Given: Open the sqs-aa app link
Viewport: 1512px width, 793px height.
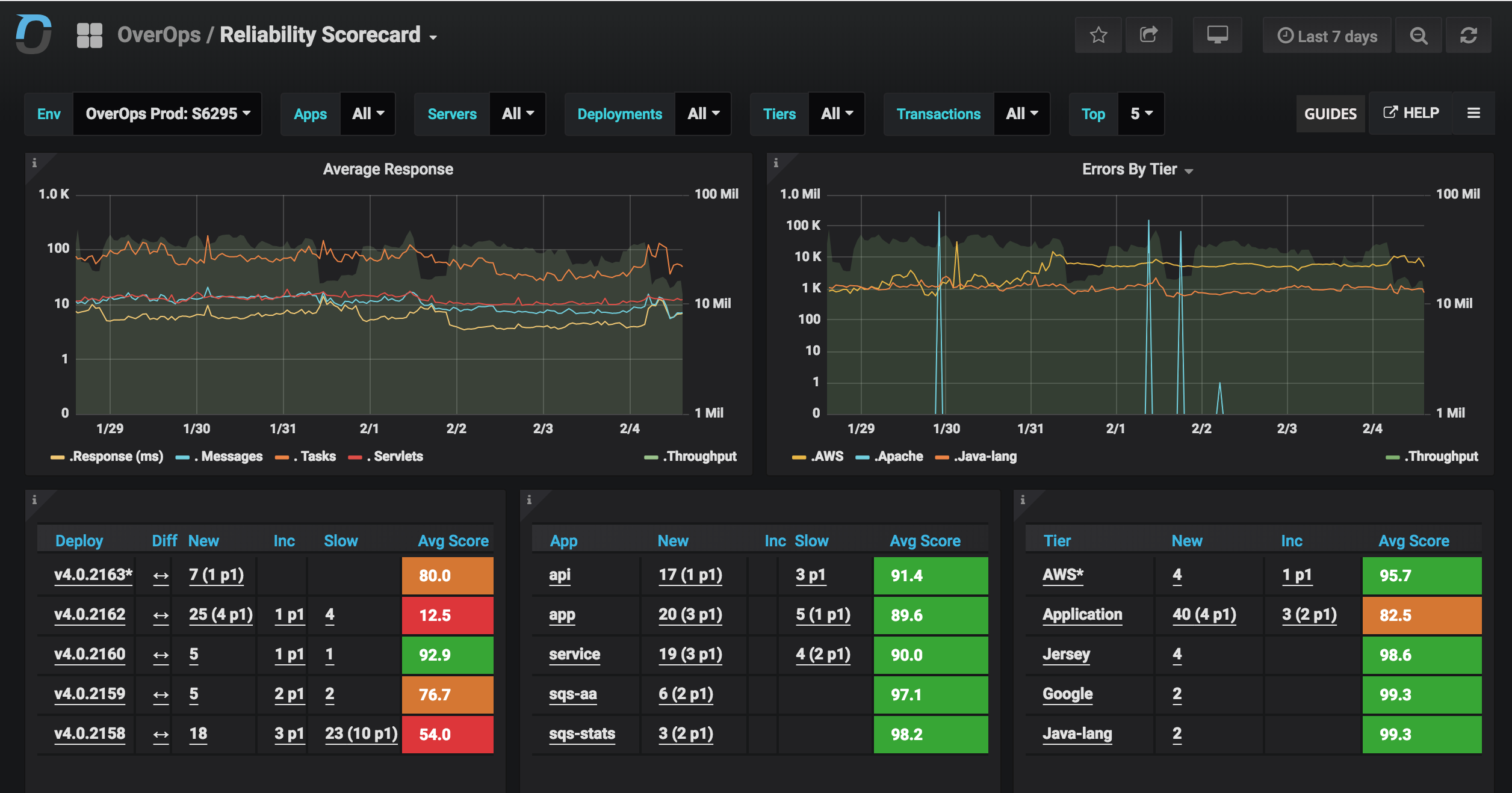Looking at the screenshot, I should coord(572,694).
